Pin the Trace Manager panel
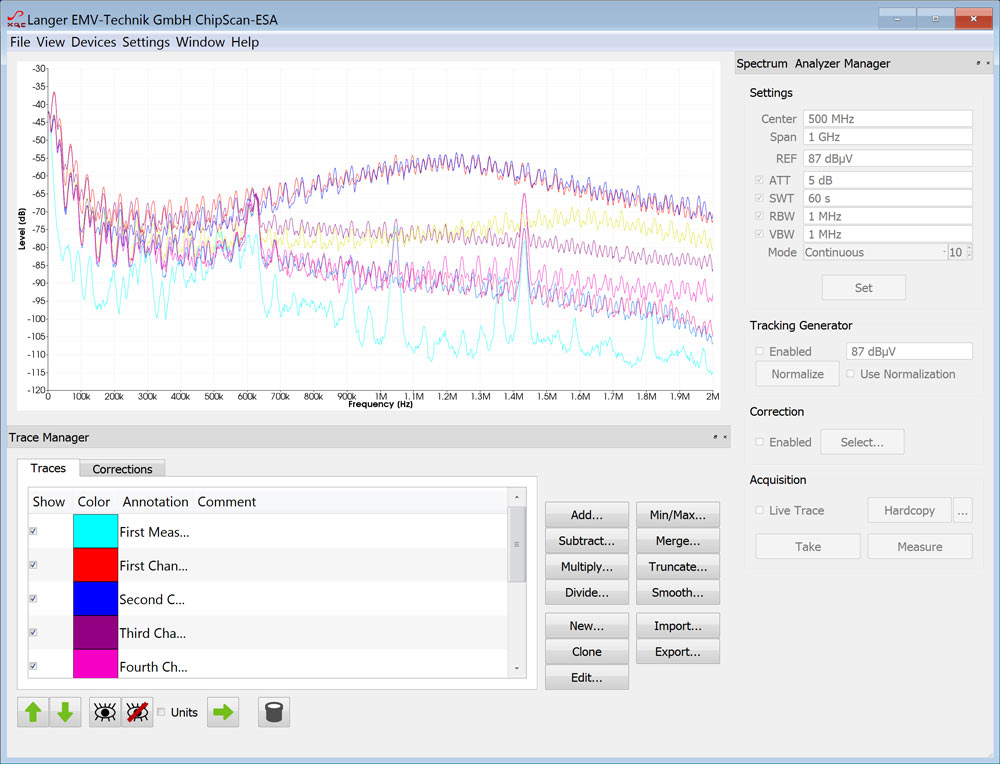Image resolution: width=1000 pixels, height=764 pixels. coord(715,437)
